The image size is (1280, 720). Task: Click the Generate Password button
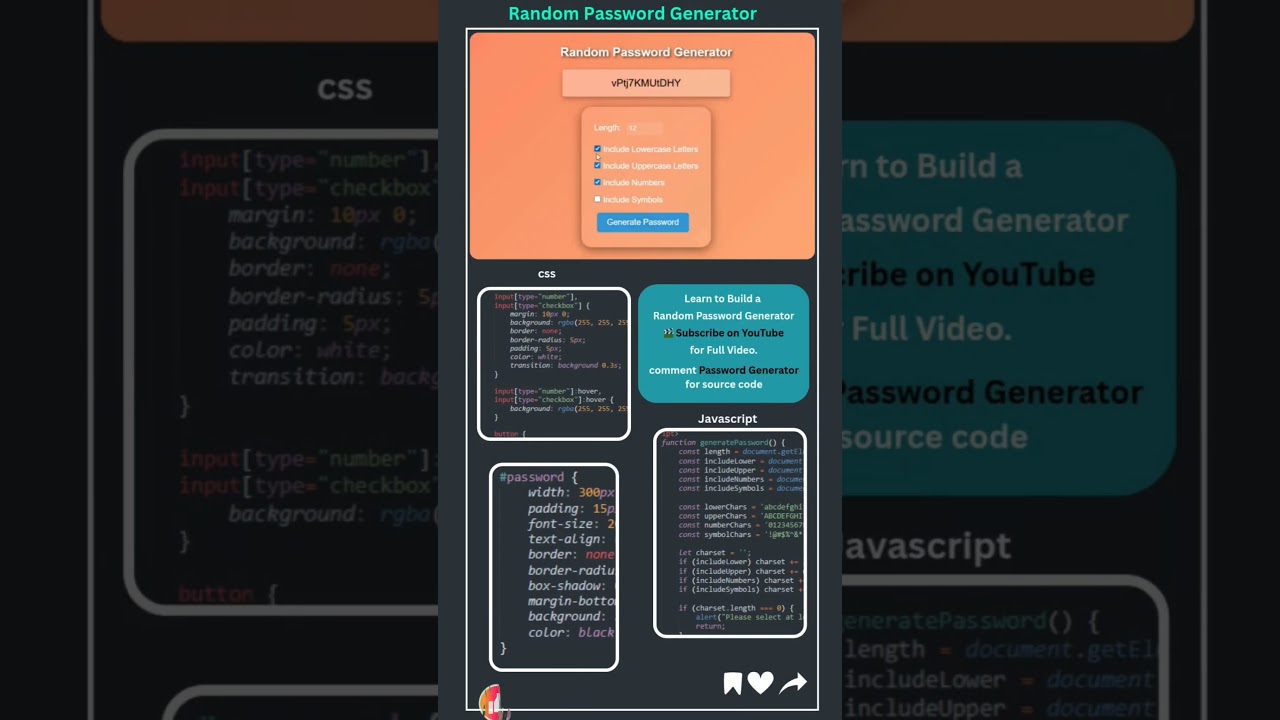click(643, 222)
